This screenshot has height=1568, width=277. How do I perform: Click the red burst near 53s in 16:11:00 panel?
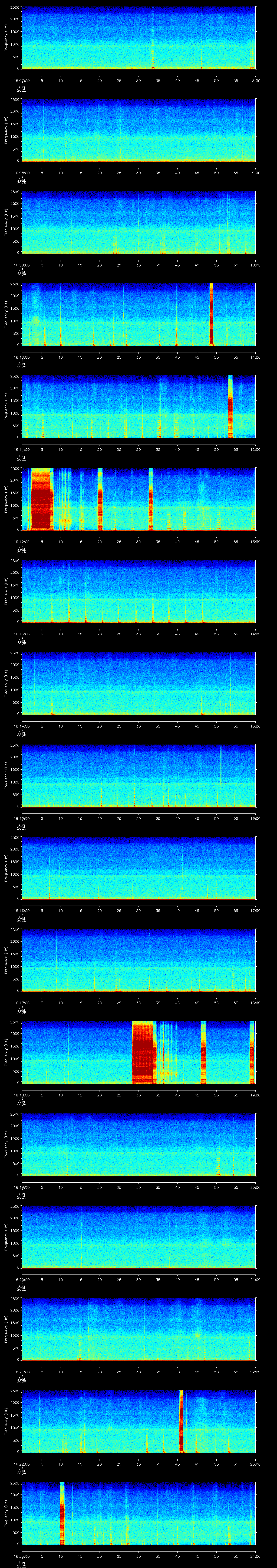tap(231, 407)
